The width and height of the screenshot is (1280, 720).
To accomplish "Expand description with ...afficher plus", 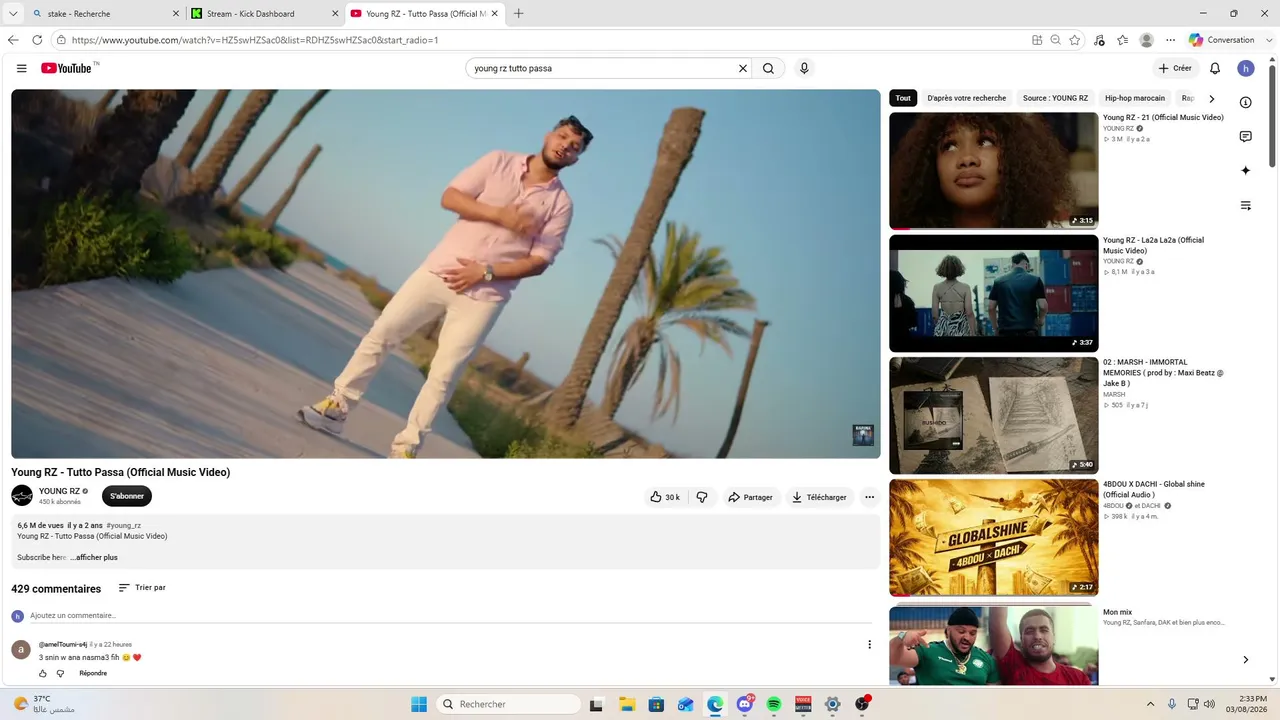I will click(94, 557).
